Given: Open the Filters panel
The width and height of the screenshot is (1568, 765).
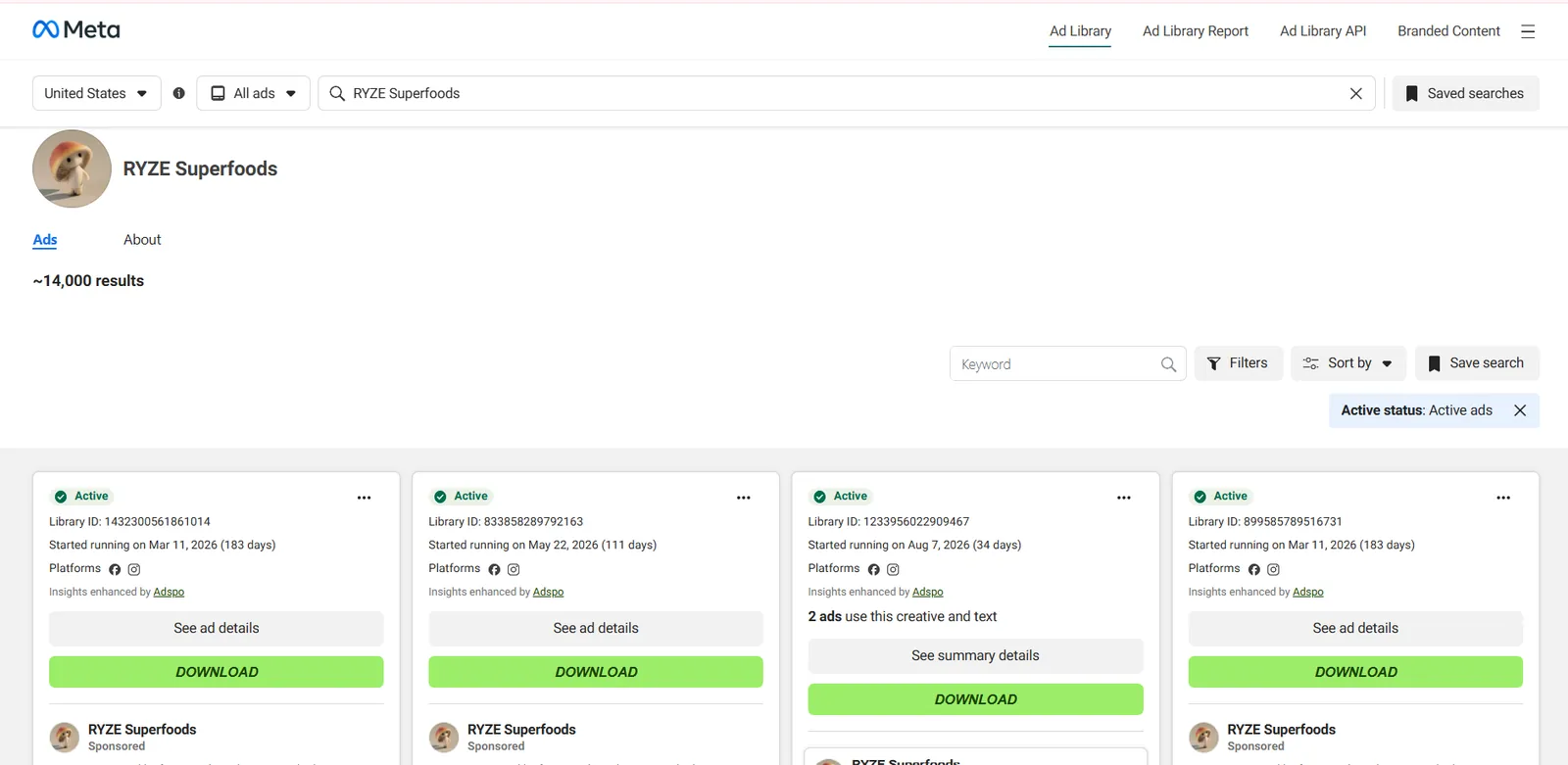Looking at the screenshot, I should [1238, 363].
